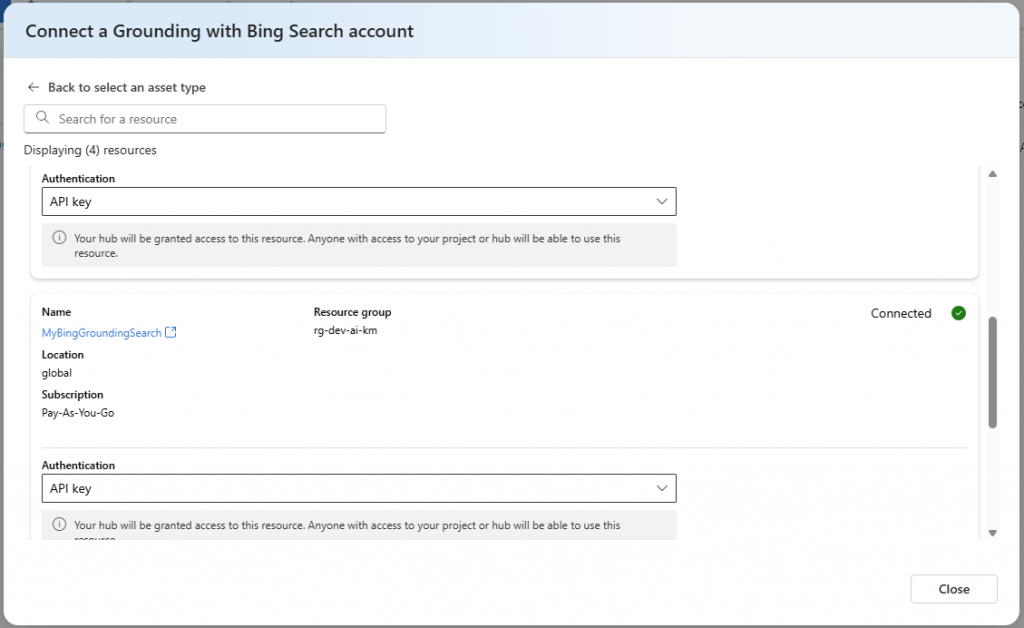
Task: Click the Pay-As-You-Go subscription value
Action: [78, 413]
